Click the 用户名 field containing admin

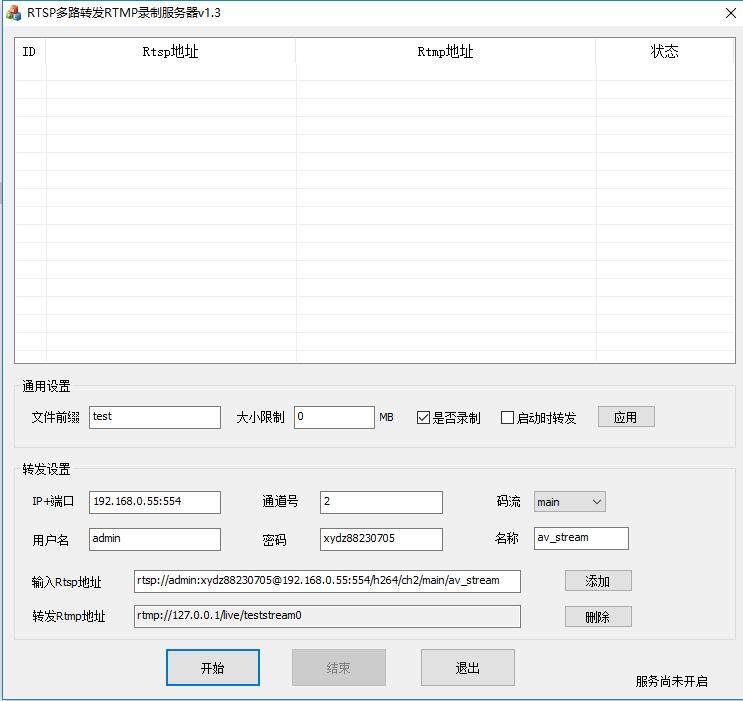click(155, 539)
